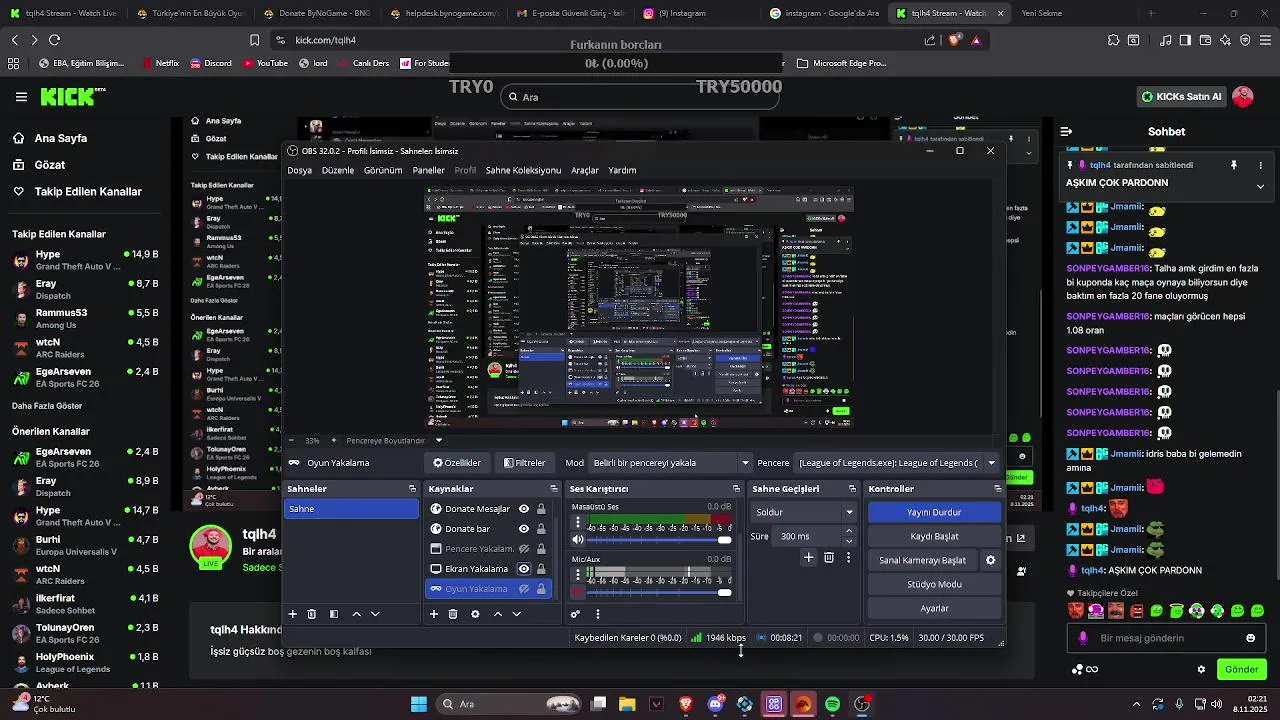Image resolution: width=1280 pixels, height=720 pixels.
Task: Add a scene transition with plus icon
Action: pos(808,557)
